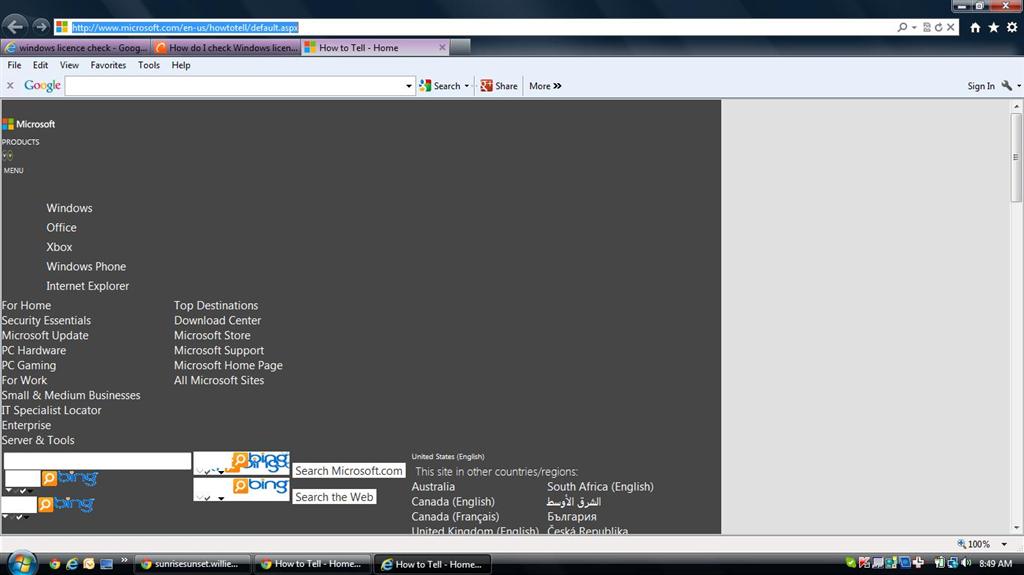Click the wide white search input on the page
The height and width of the screenshot is (575, 1024).
[97, 461]
